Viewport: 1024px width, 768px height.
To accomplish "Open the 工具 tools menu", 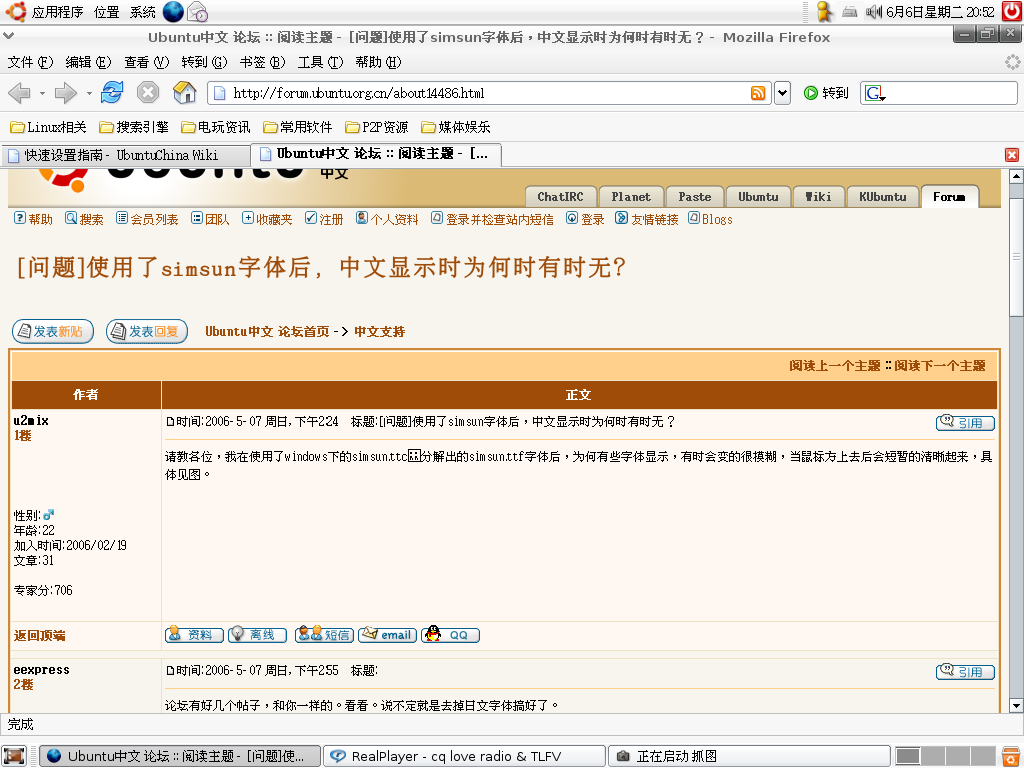I will point(320,62).
